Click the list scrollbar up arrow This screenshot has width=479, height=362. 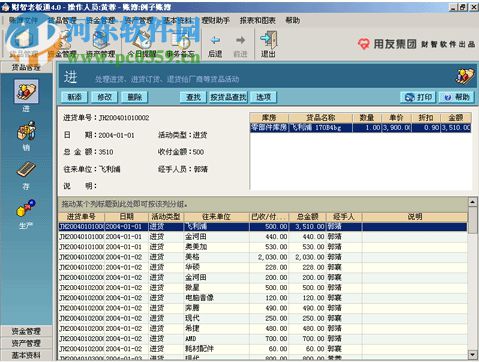(472, 202)
